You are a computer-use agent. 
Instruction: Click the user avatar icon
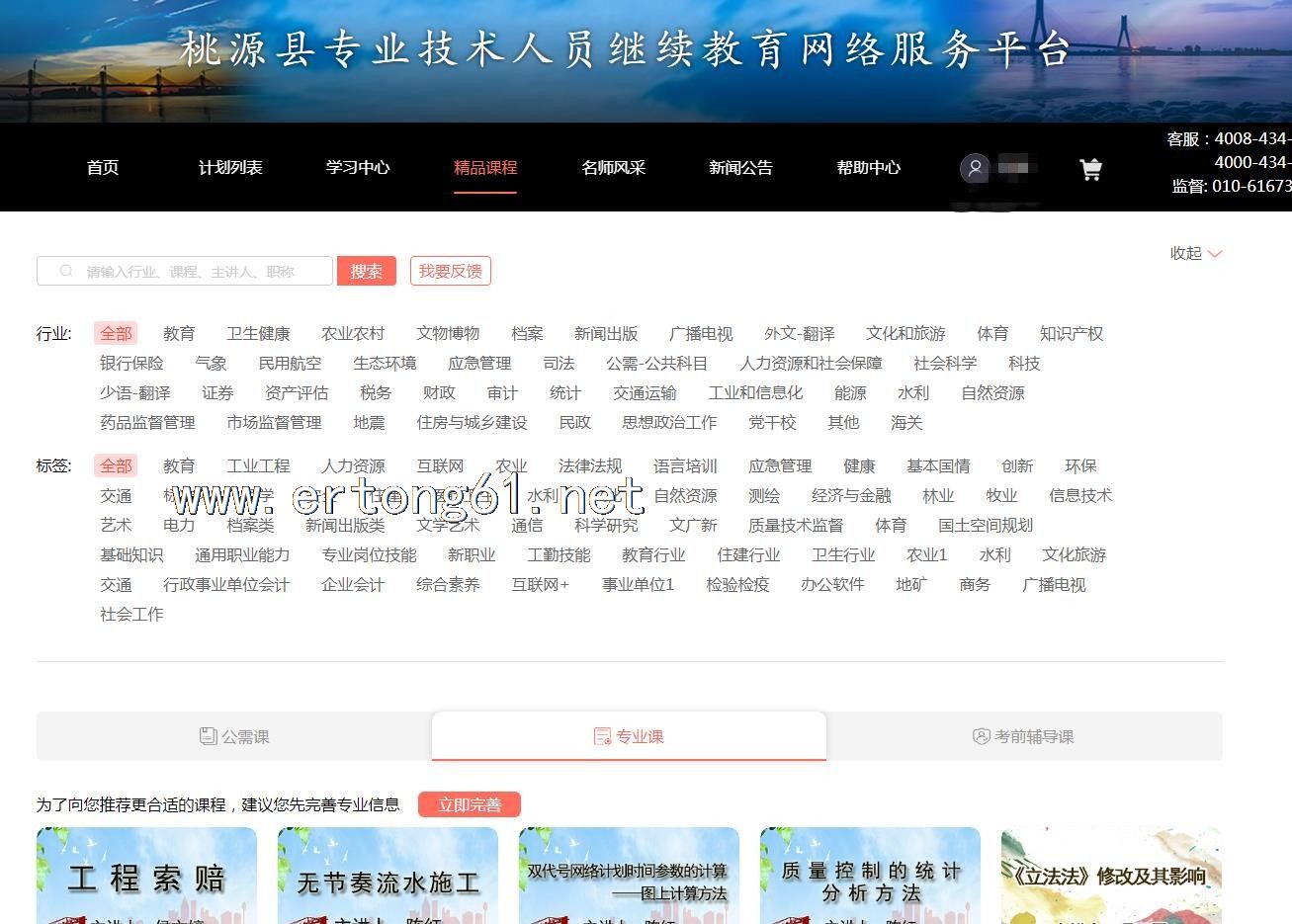(x=975, y=168)
